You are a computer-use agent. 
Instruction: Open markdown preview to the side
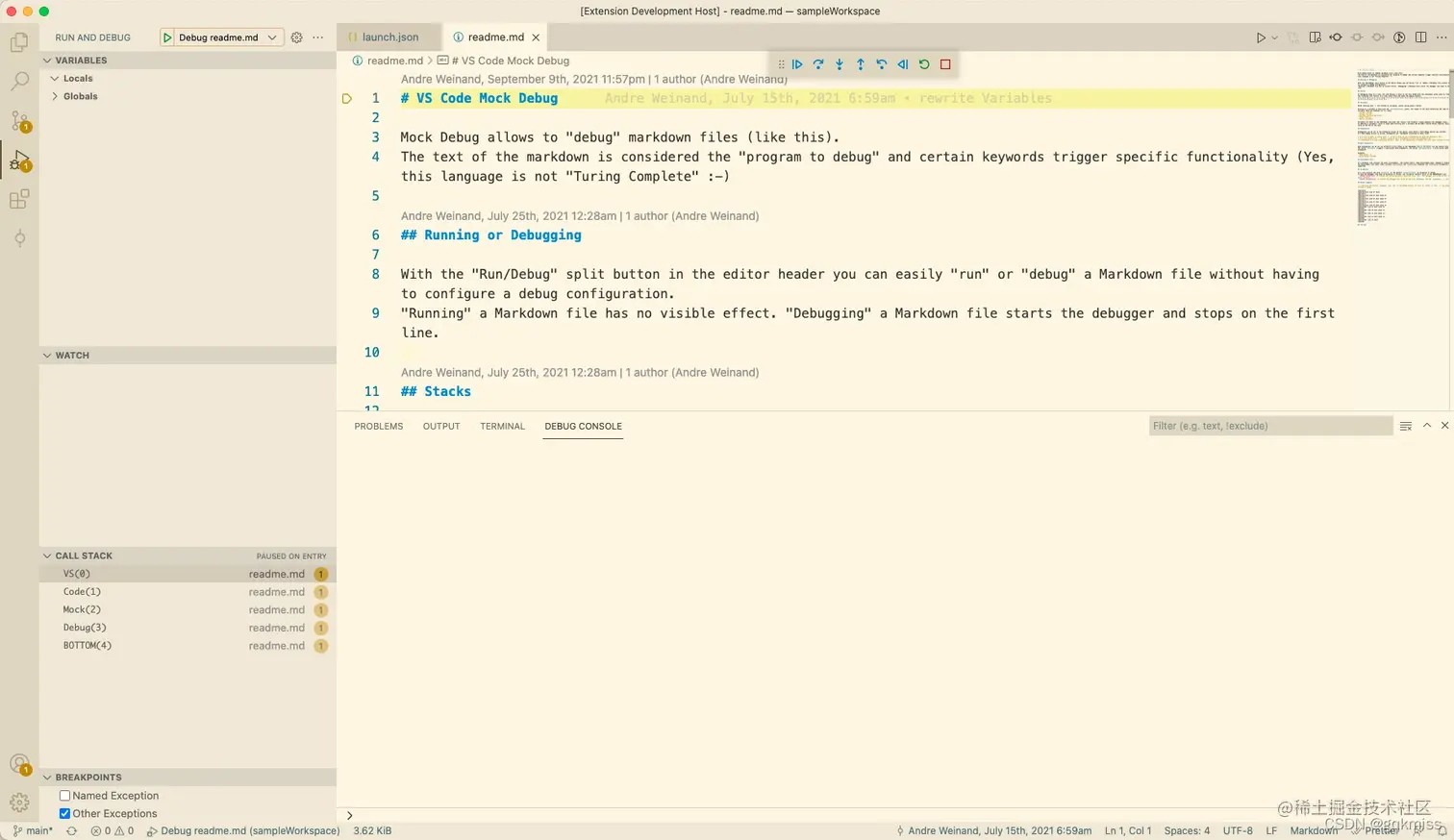point(1315,37)
